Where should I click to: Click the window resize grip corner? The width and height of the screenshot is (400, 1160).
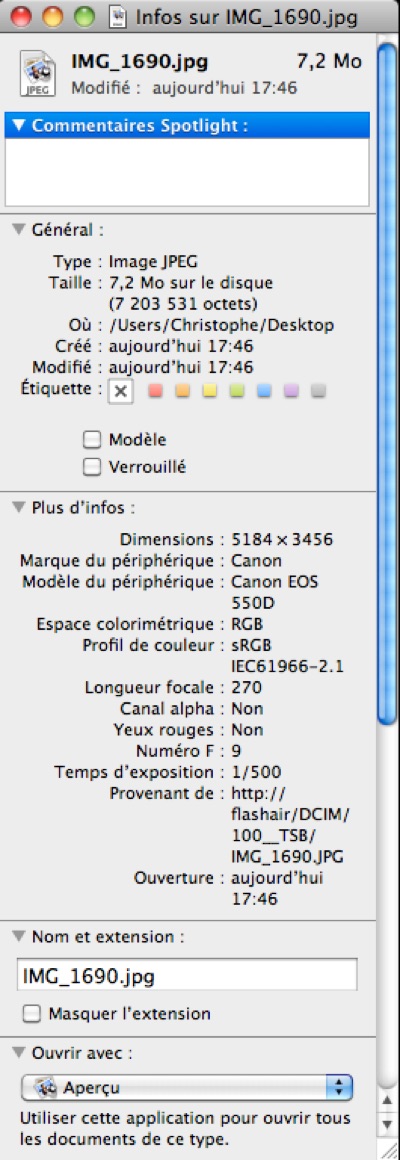click(387, 1147)
